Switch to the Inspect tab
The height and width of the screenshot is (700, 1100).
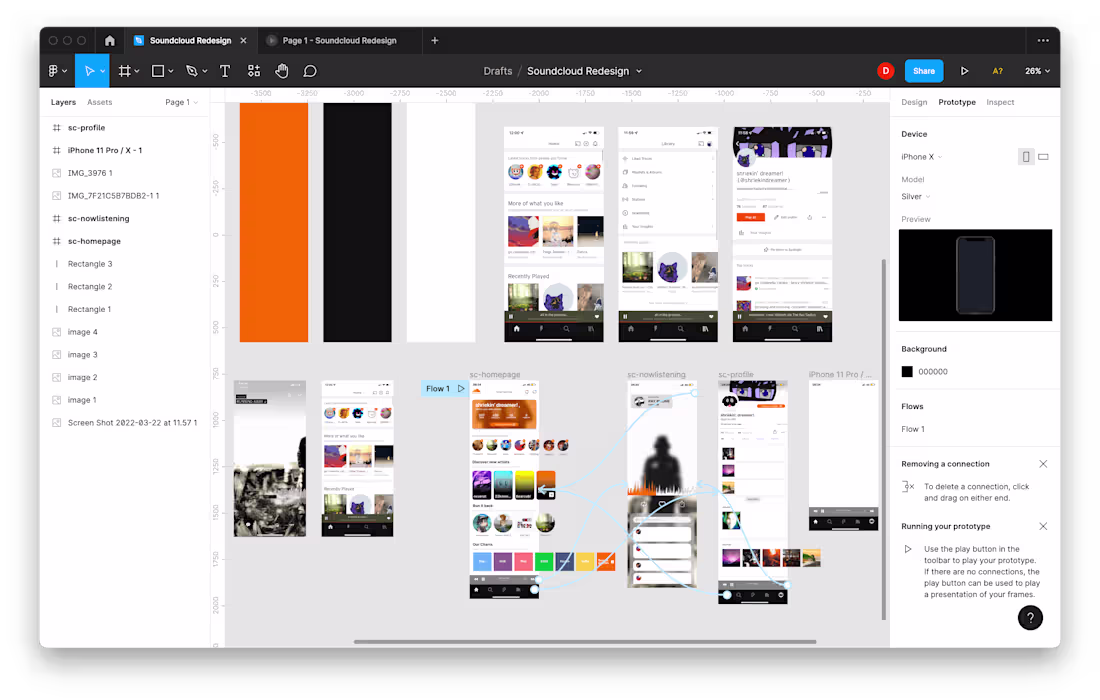tap(1000, 101)
